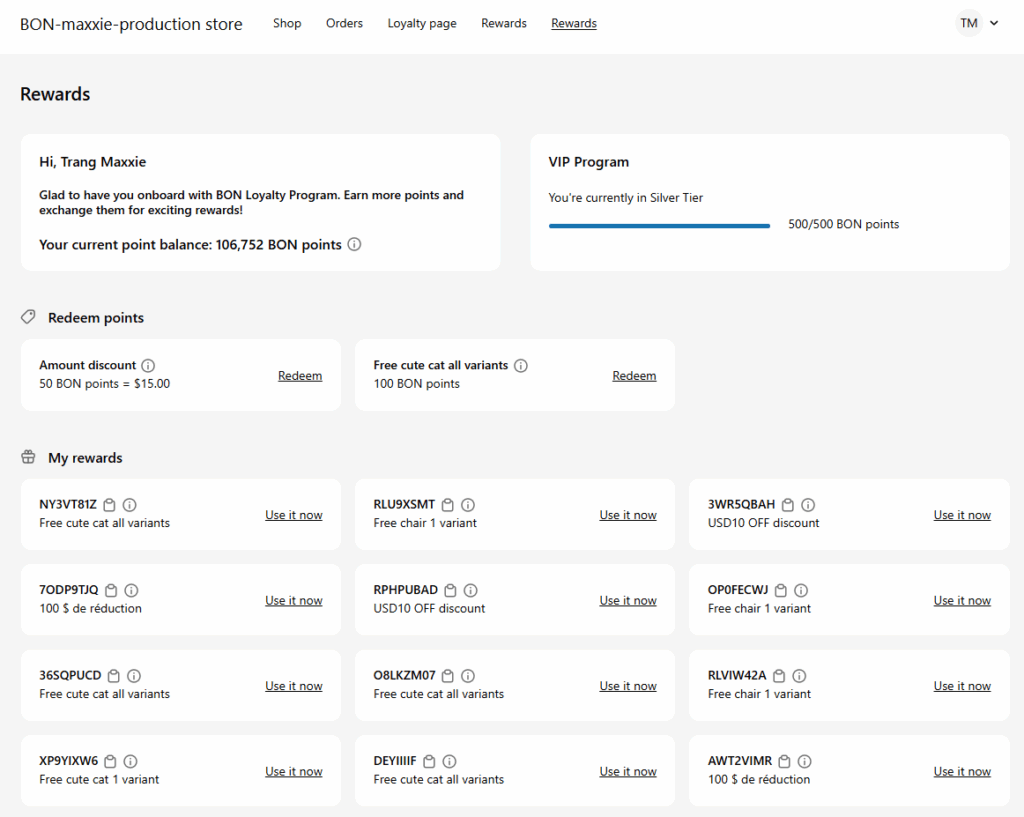The image size is (1024, 817).
Task: Redeem the Amount discount reward
Action: point(300,375)
